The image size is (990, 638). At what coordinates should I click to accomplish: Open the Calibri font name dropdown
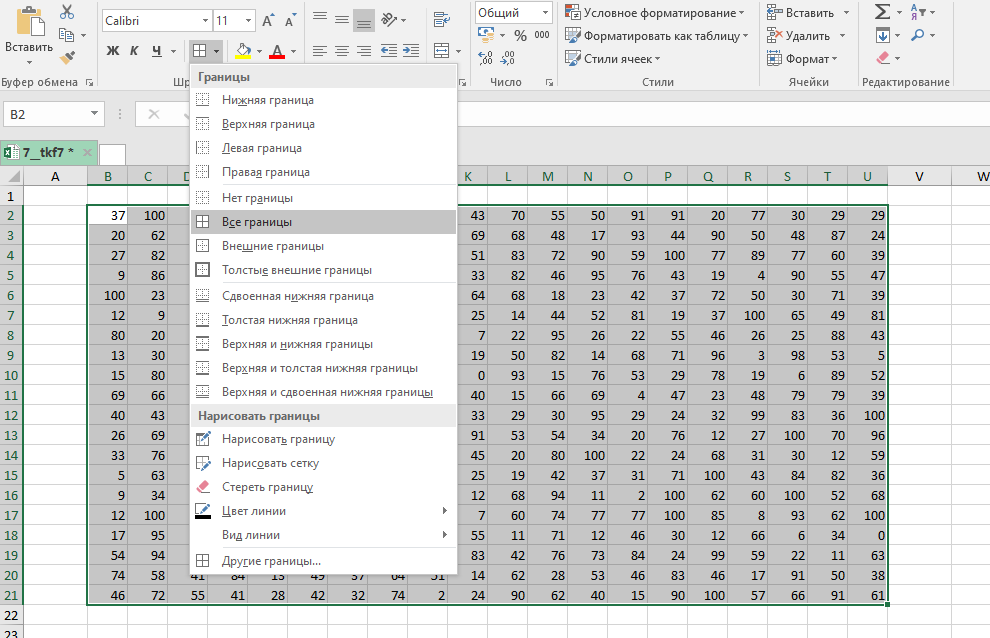[x=204, y=20]
